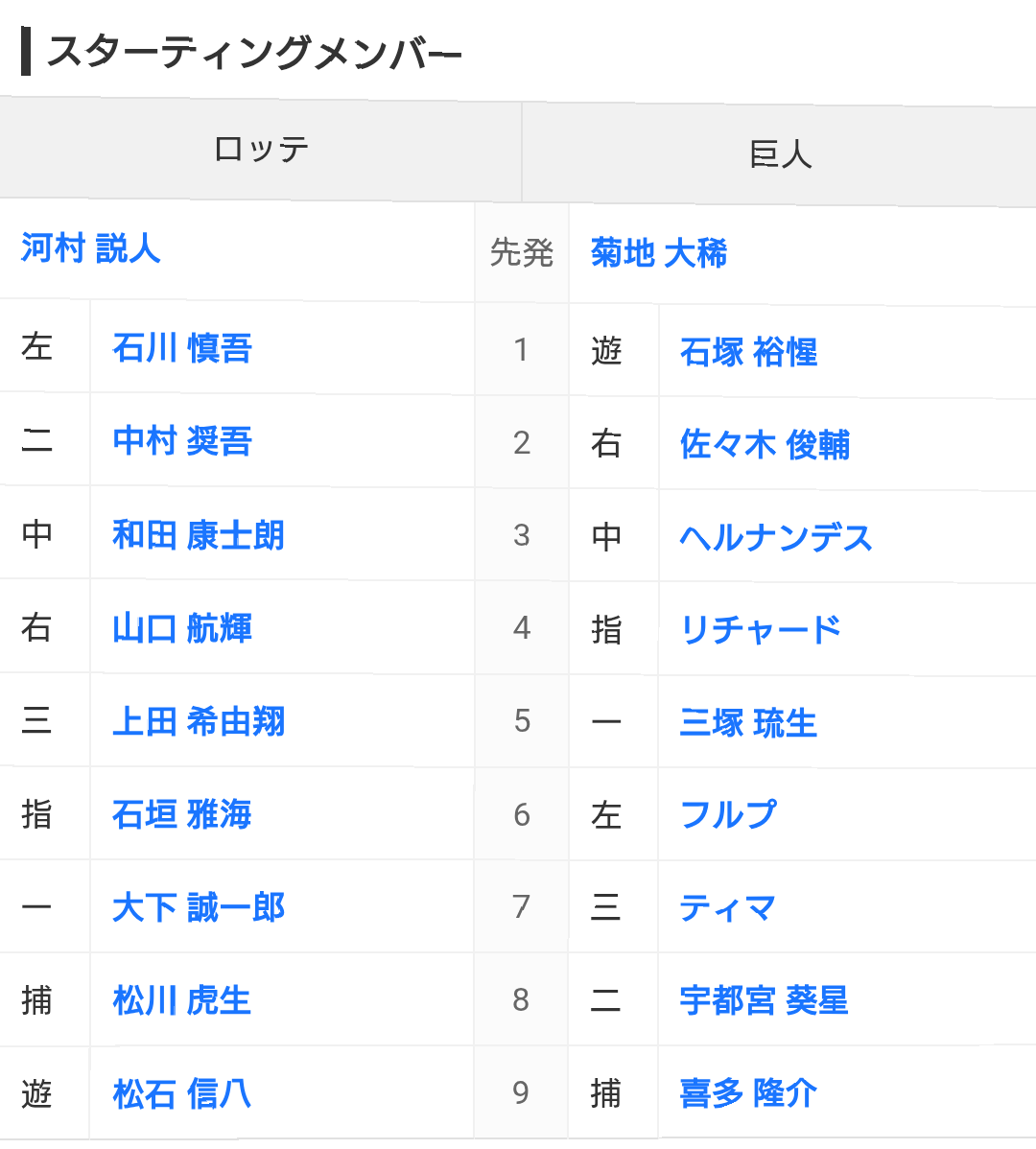This screenshot has width=1036, height=1149.
Task: Select Giants catcher 喜多 隆介
Action: (x=749, y=1093)
